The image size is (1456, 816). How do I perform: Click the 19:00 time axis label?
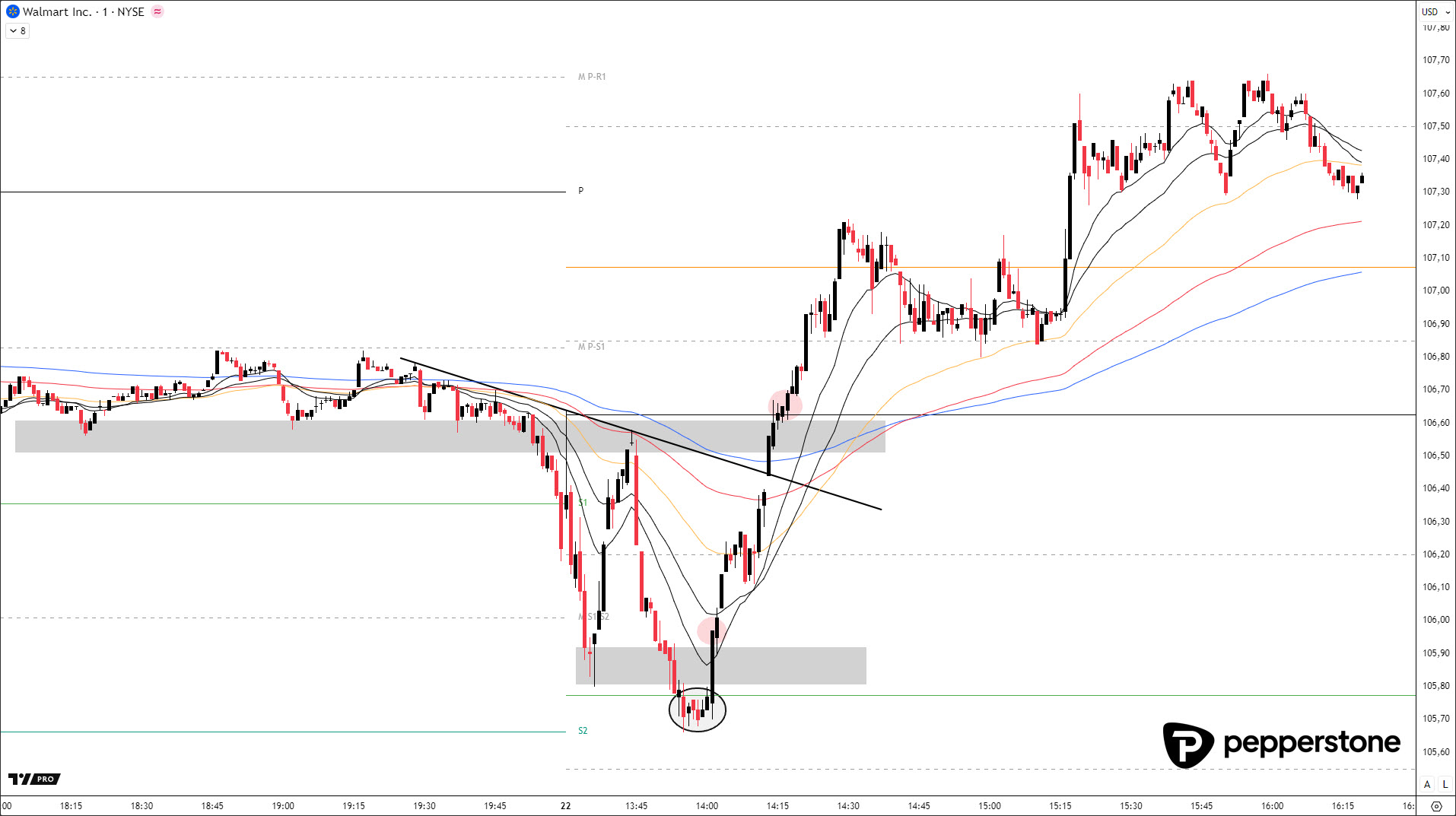pos(283,806)
